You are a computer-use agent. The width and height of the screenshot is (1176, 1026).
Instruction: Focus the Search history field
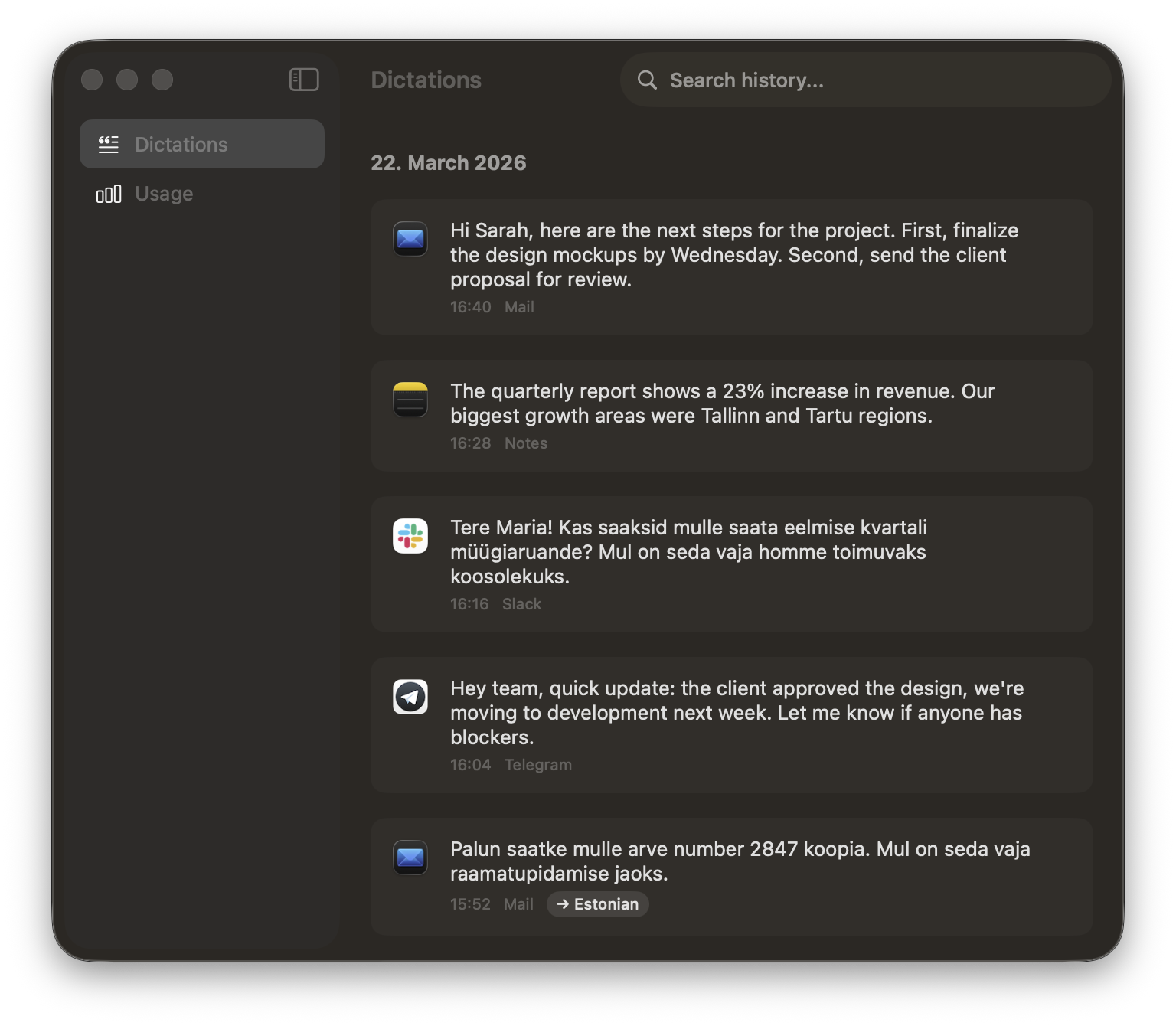tap(865, 80)
